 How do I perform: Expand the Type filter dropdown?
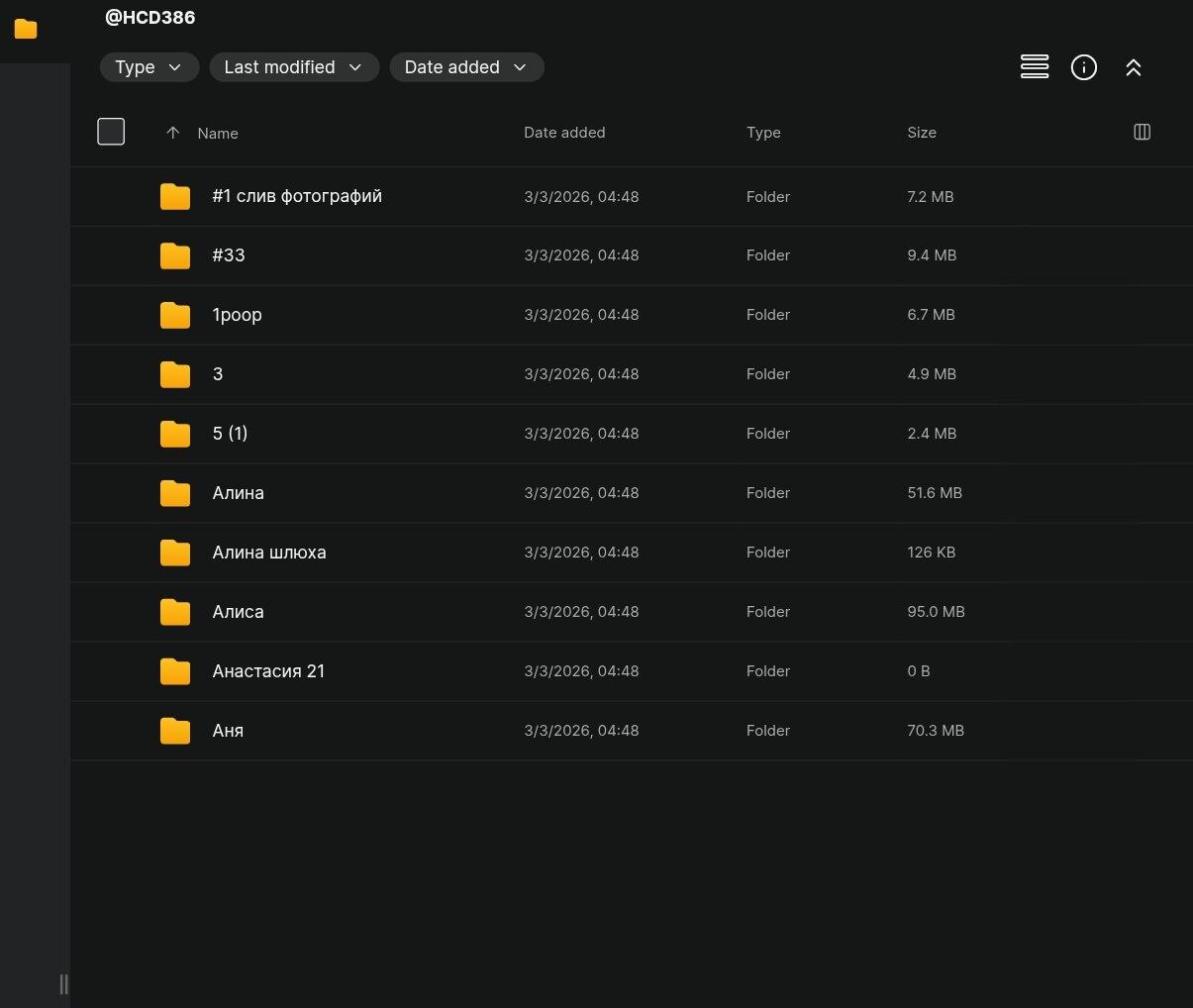pos(149,67)
